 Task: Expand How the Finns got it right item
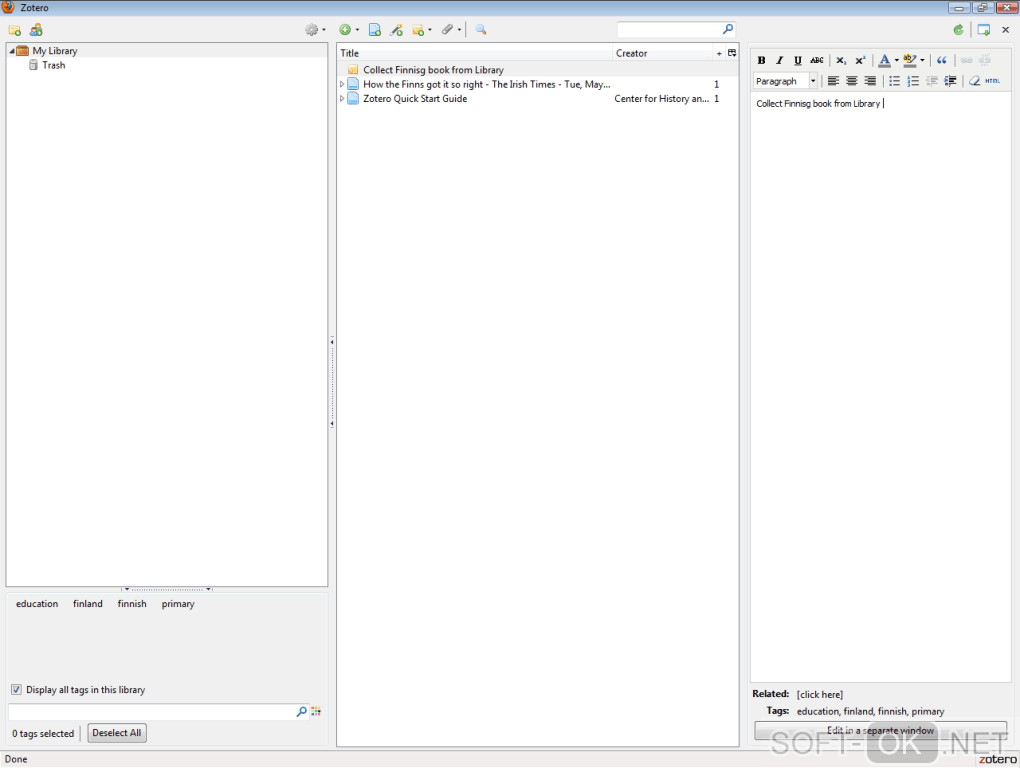coord(342,85)
